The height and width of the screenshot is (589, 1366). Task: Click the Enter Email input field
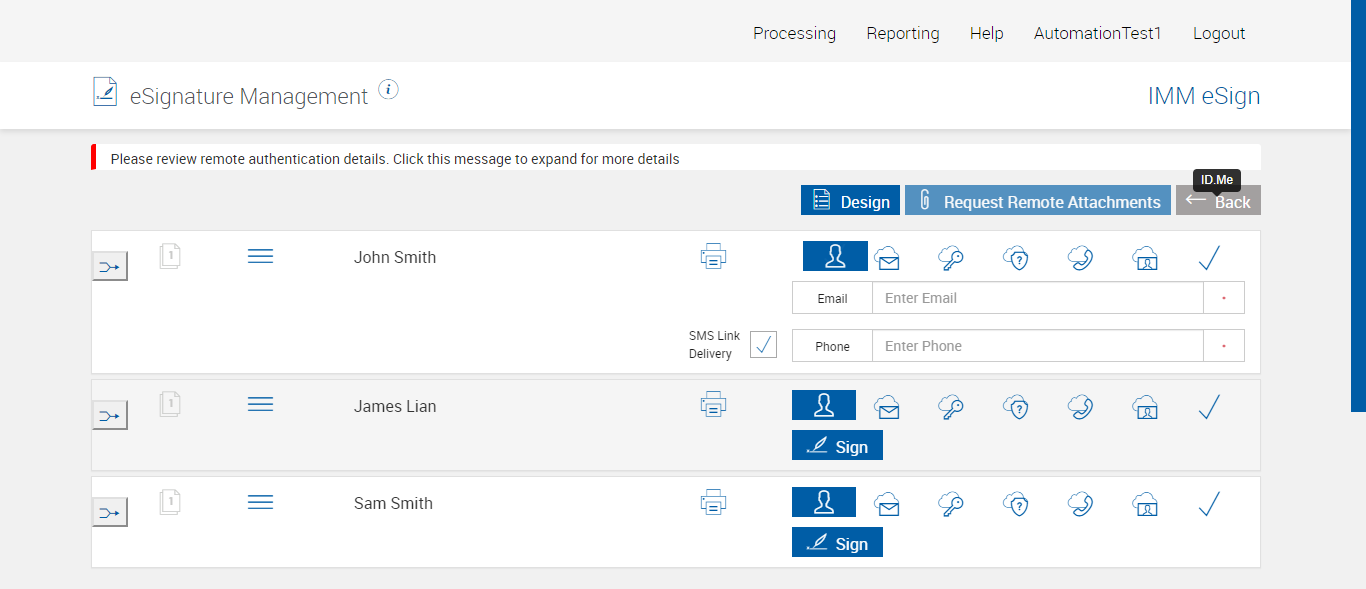pos(1037,298)
